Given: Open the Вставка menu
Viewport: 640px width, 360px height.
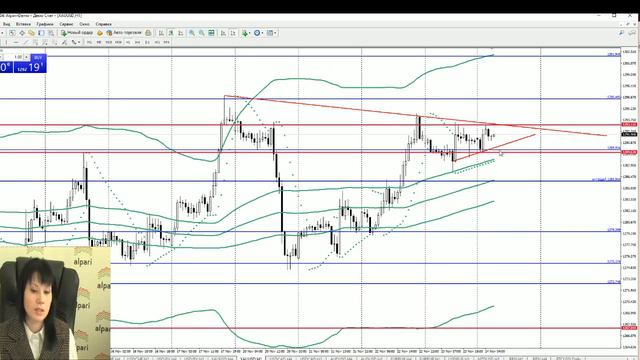Looking at the screenshot, I should (23, 24).
